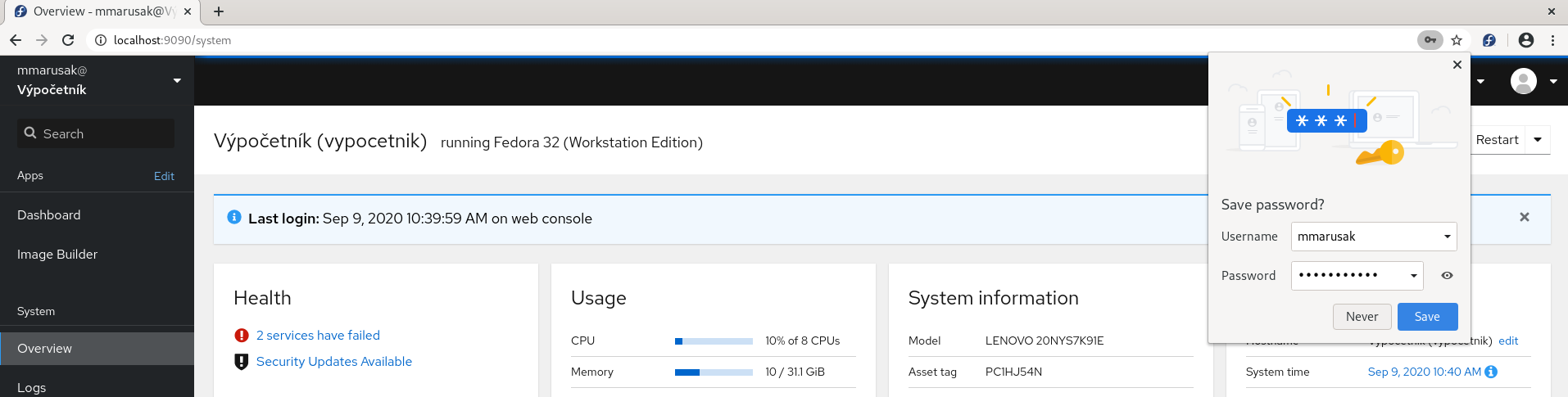1568x397 pixels.
Task: Go back with the browser back arrow
Action: (x=16, y=40)
